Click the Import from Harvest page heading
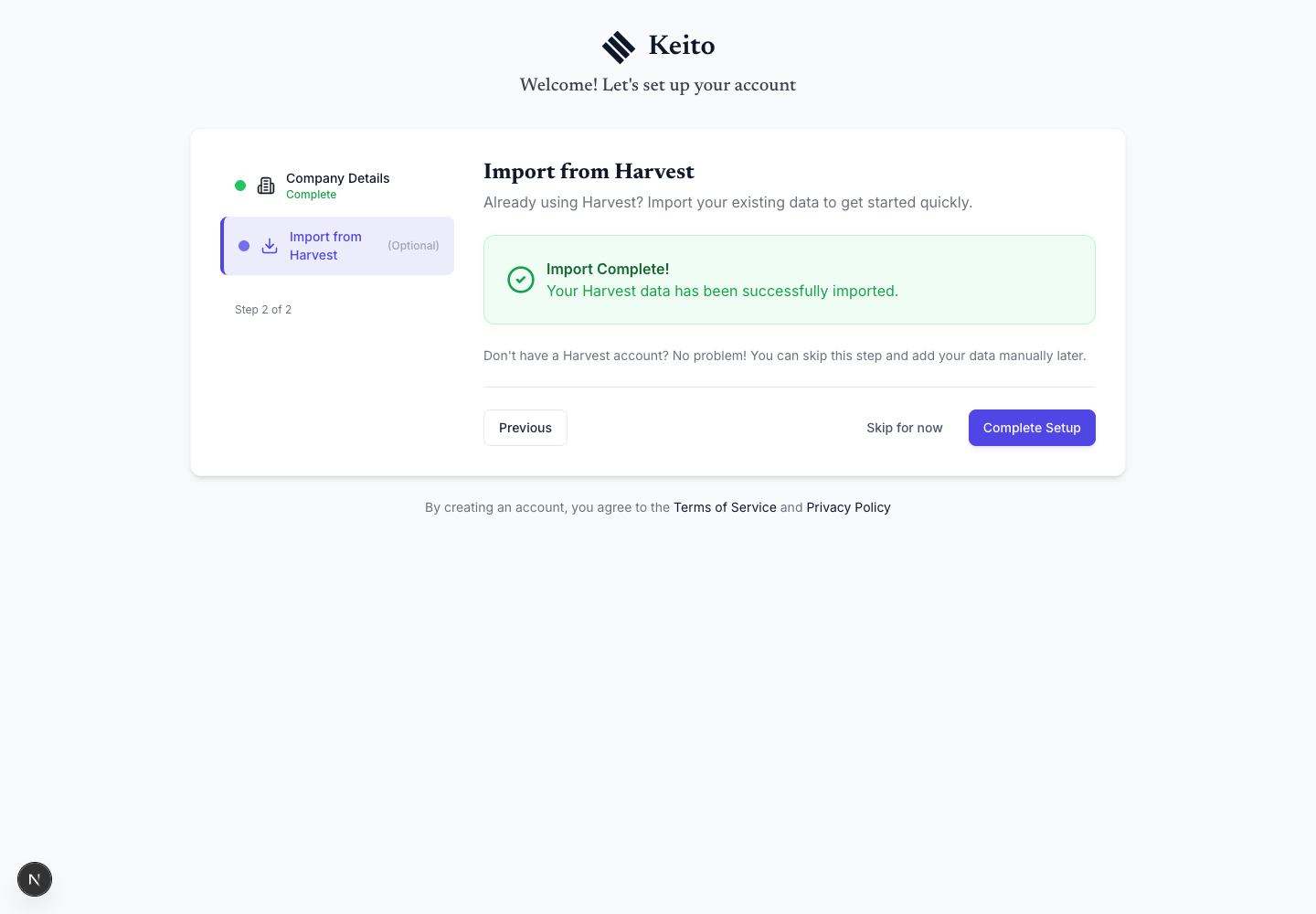 click(589, 172)
